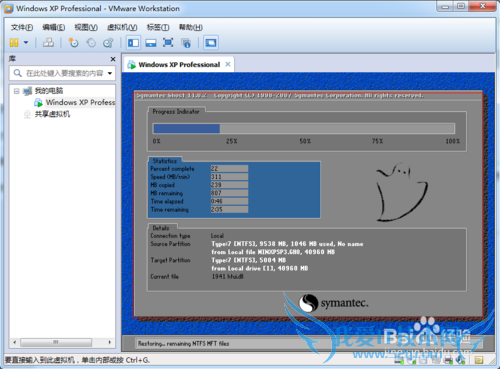Screen dimensions: 500x369
Task: Click the Time elapsed value 0:46
Action: tap(229, 201)
